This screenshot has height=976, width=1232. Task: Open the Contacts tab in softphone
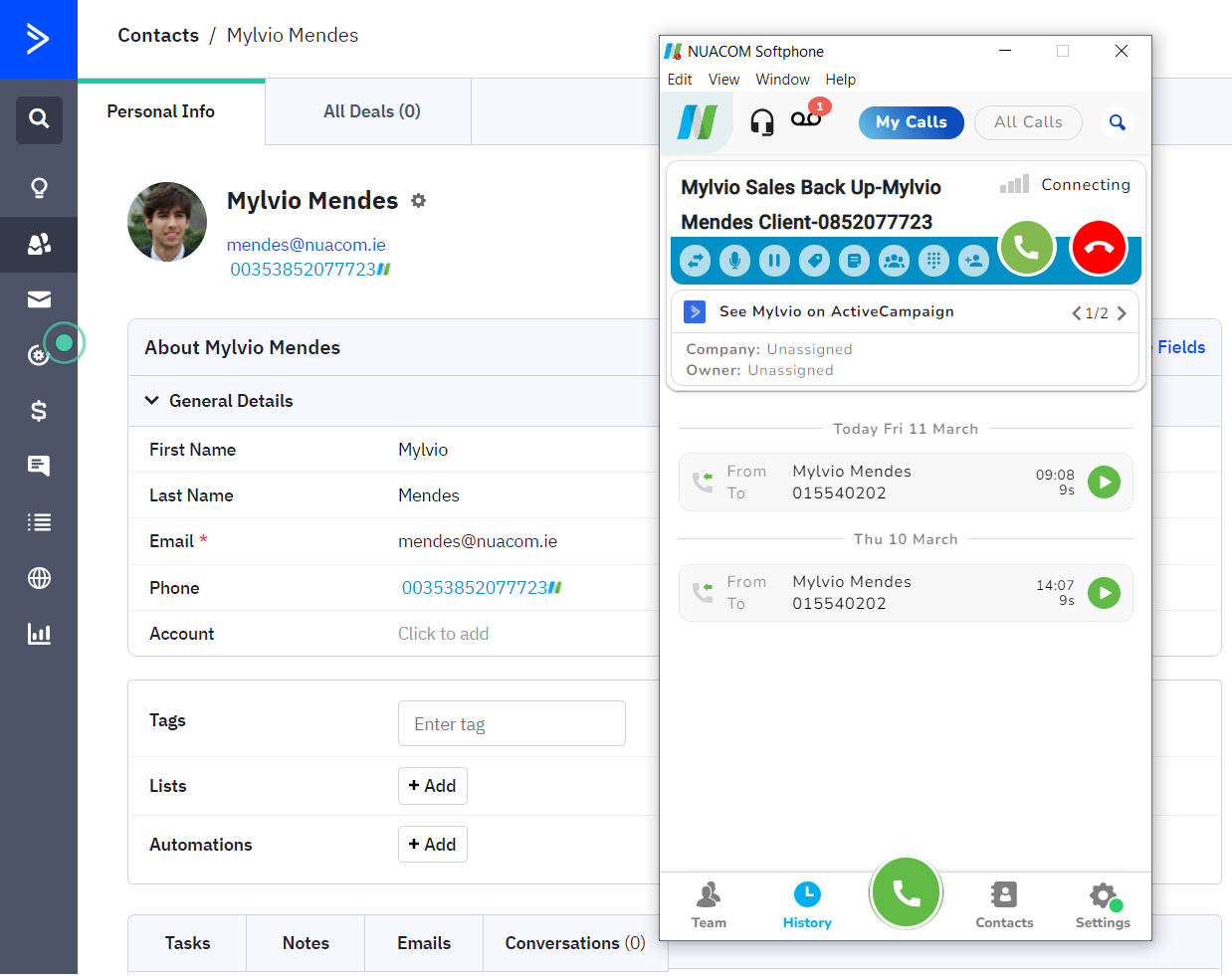(x=1004, y=905)
